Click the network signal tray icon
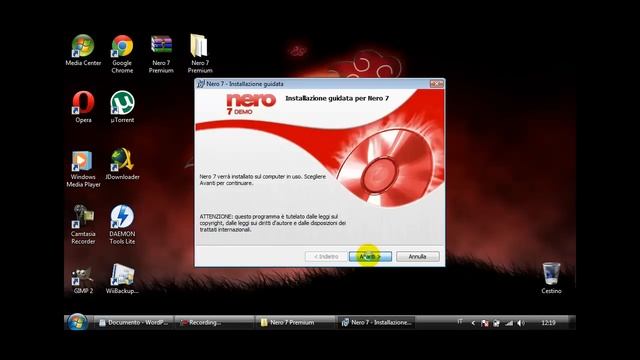Screen dimensions: 640x360 click(509, 323)
